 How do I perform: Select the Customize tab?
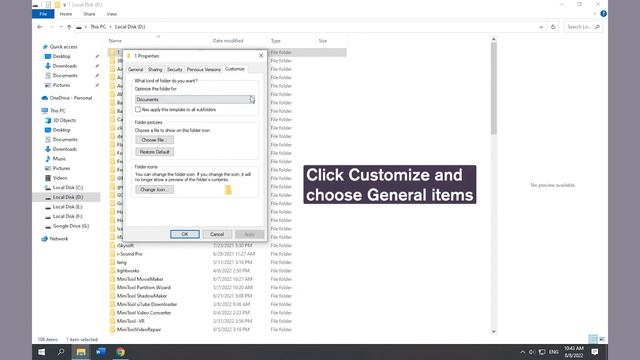coord(235,69)
